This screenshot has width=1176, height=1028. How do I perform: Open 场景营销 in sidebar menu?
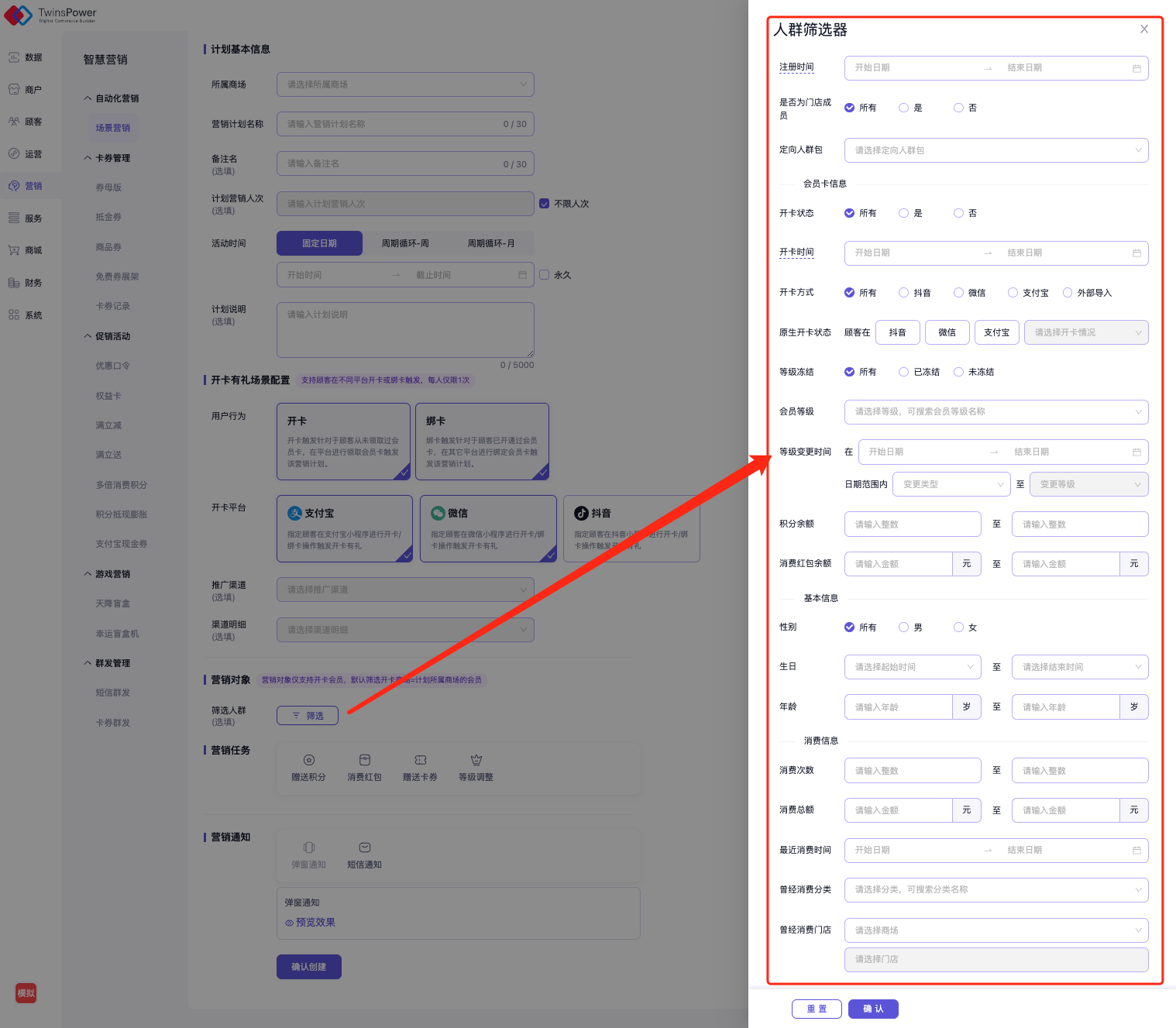click(113, 128)
